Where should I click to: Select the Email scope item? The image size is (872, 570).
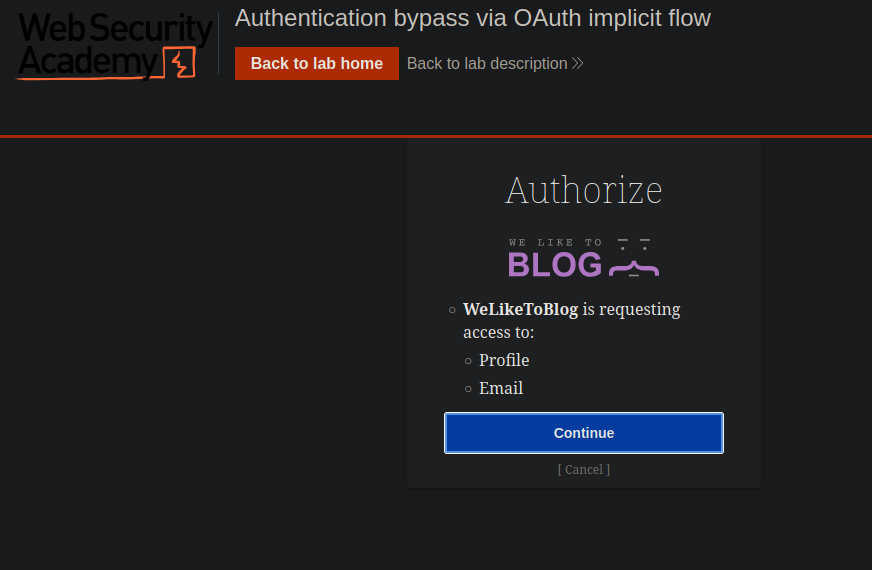point(501,388)
